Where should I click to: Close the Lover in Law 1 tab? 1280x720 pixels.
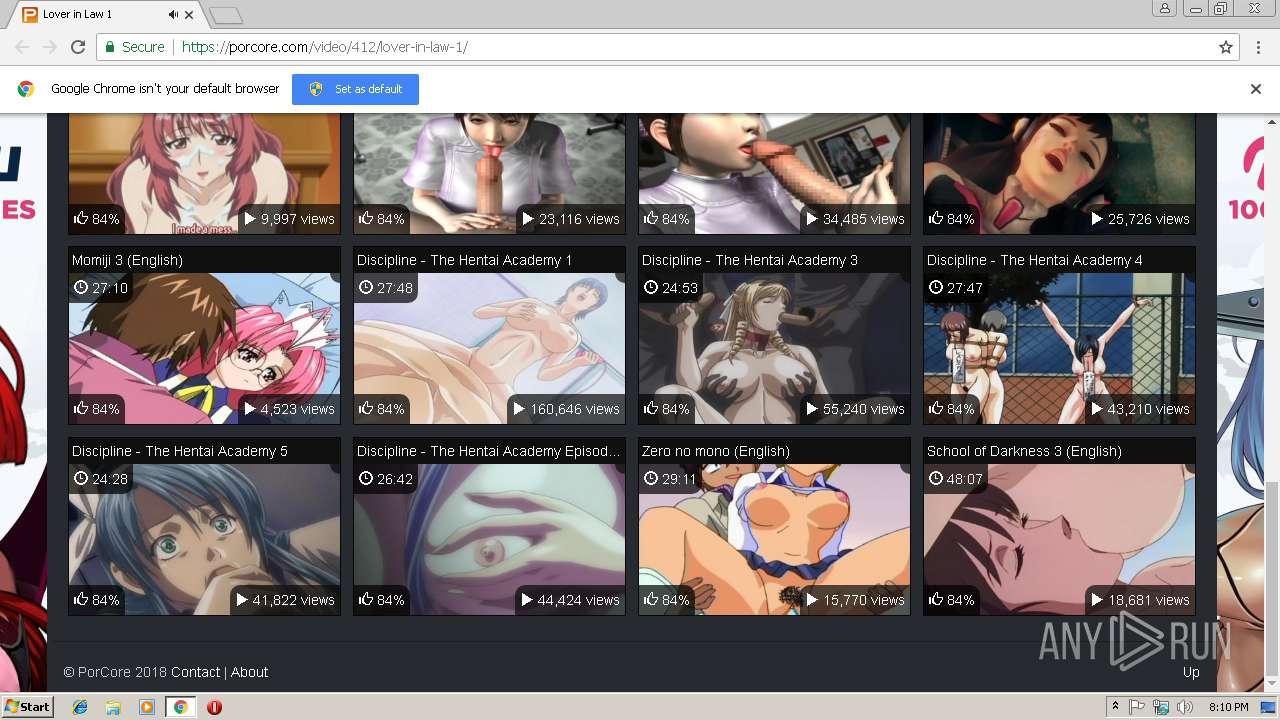pos(189,15)
